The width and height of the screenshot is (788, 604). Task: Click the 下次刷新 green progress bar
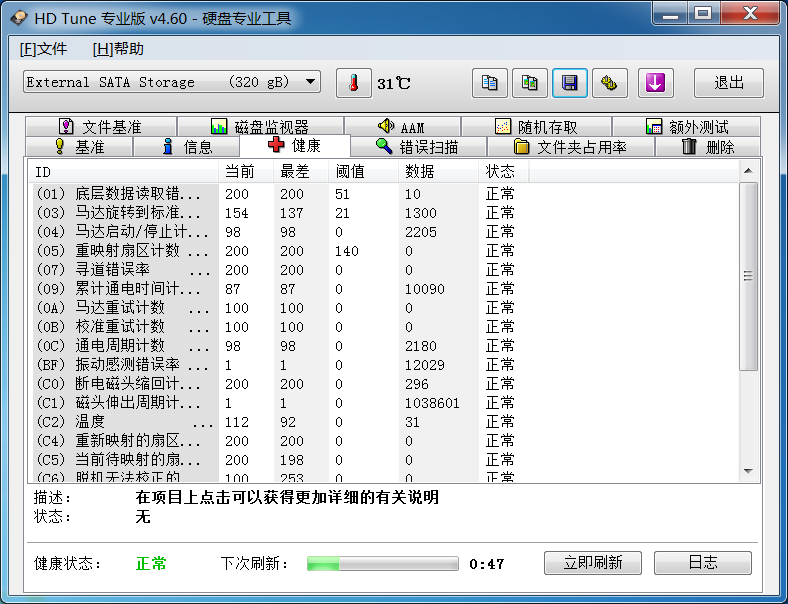pos(382,564)
